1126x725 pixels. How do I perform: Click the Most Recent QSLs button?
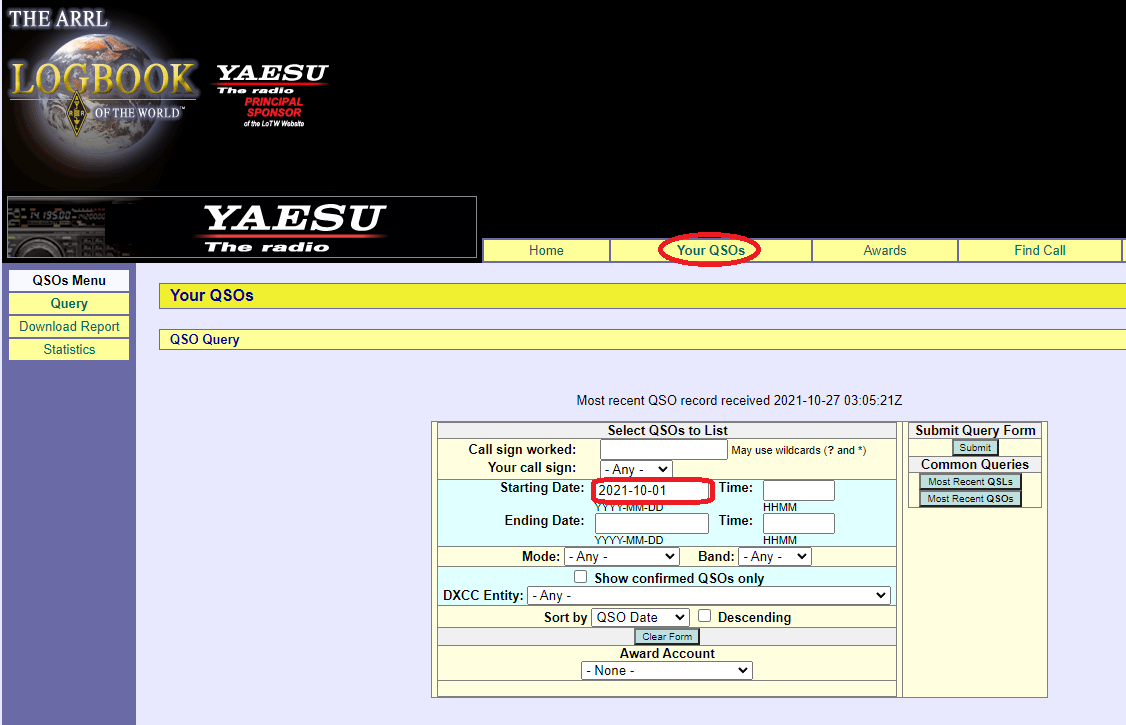point(969,482)
